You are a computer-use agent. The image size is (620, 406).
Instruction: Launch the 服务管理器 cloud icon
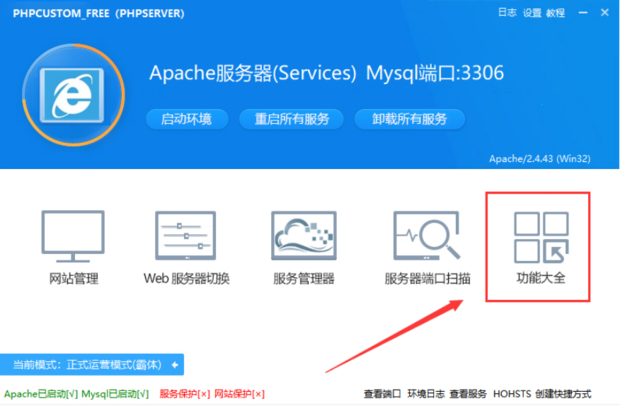304,235
